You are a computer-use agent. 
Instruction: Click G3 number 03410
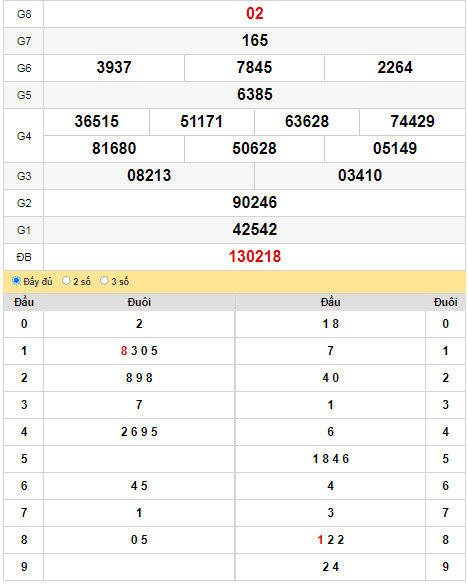[x=360, y=176]
